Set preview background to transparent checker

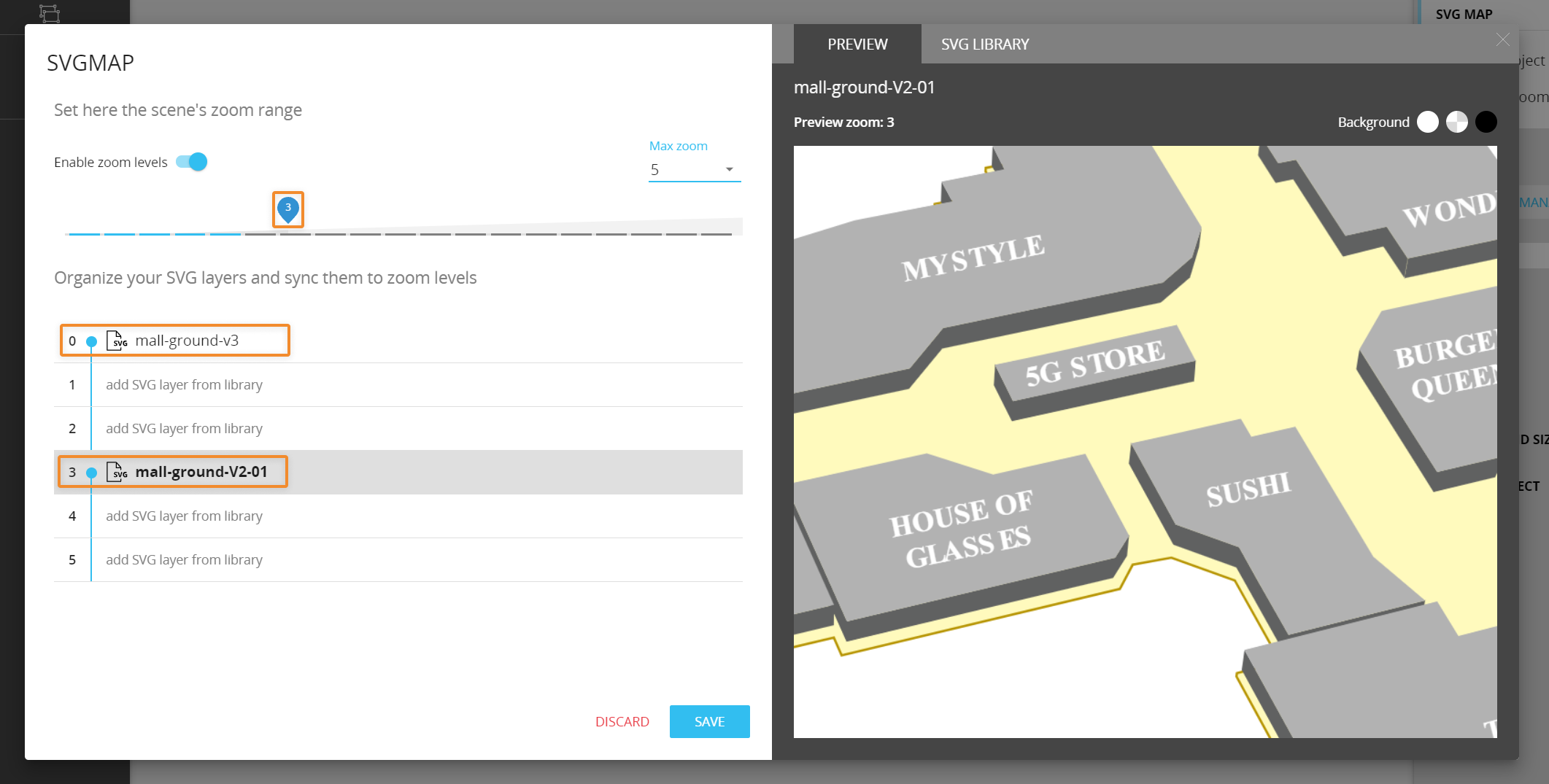(x=1457, y=122)
